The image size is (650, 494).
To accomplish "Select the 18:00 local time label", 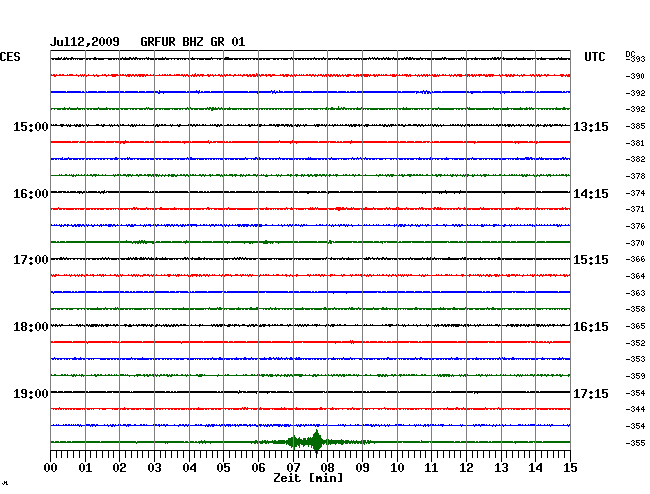I will (31, 327).
